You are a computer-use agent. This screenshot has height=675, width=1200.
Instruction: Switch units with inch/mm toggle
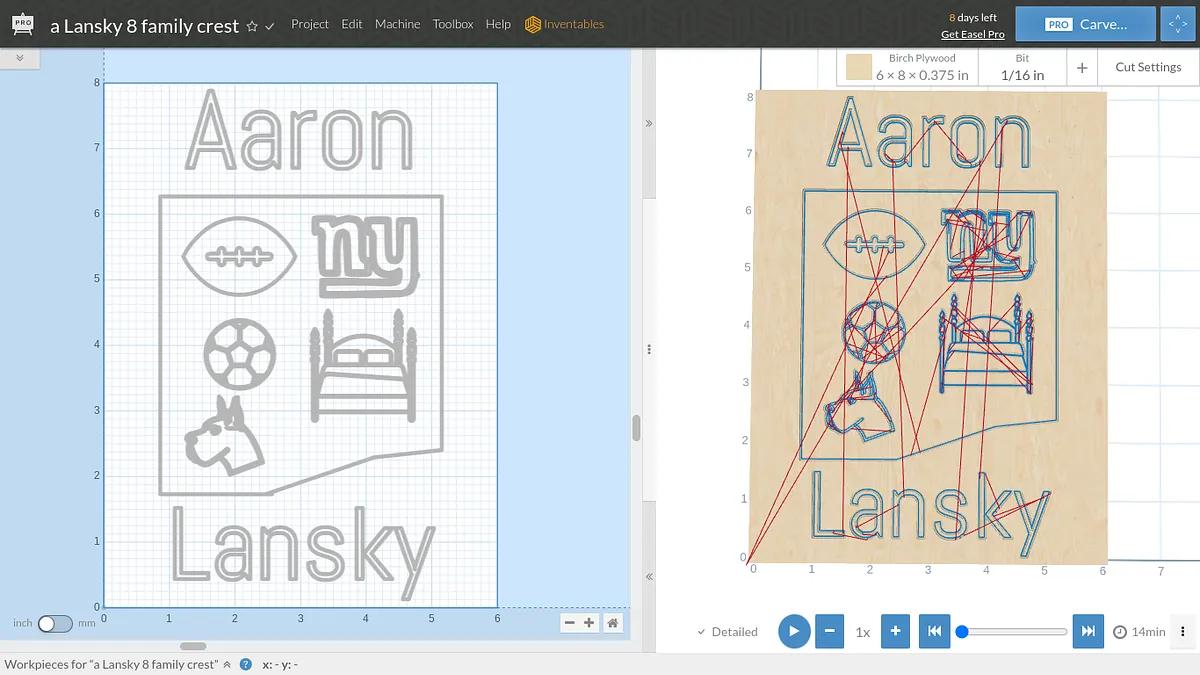pyautogui.click(x=55, y=623)
